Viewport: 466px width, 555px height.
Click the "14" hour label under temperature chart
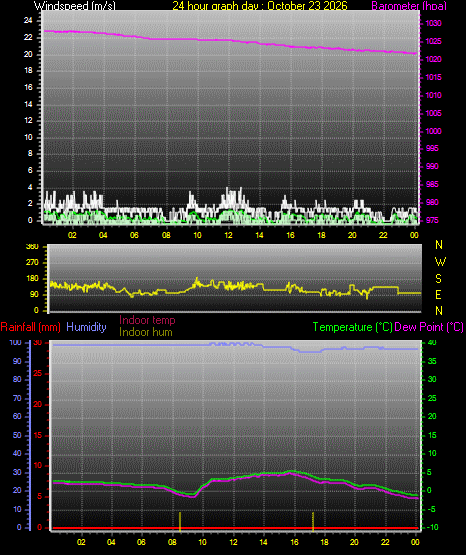coord(263,542)
